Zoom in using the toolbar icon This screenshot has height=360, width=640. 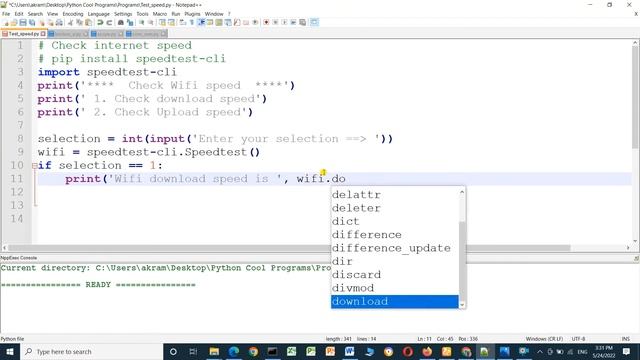[x=141, y=22]
